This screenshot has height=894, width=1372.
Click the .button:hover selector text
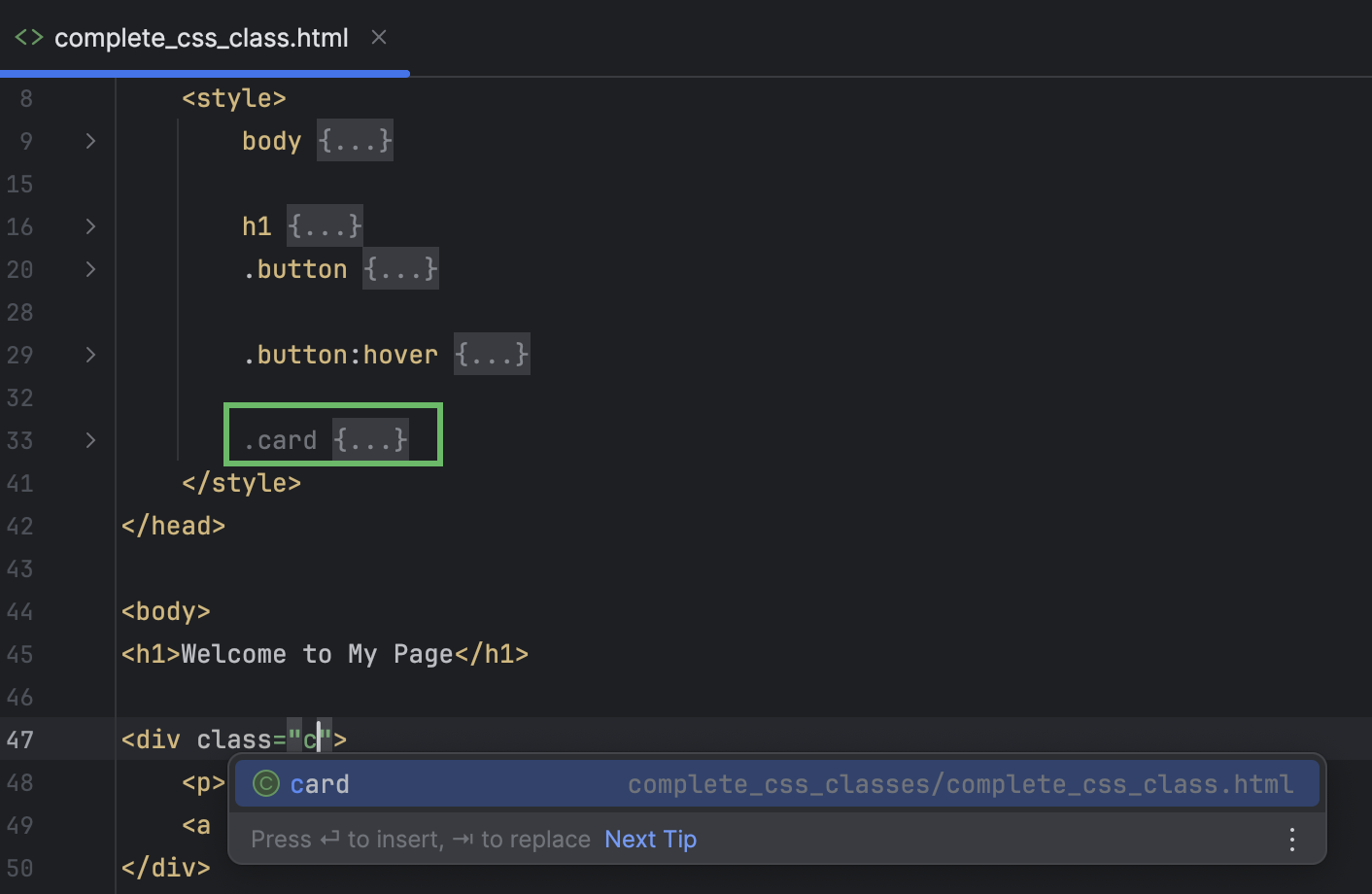340,355
